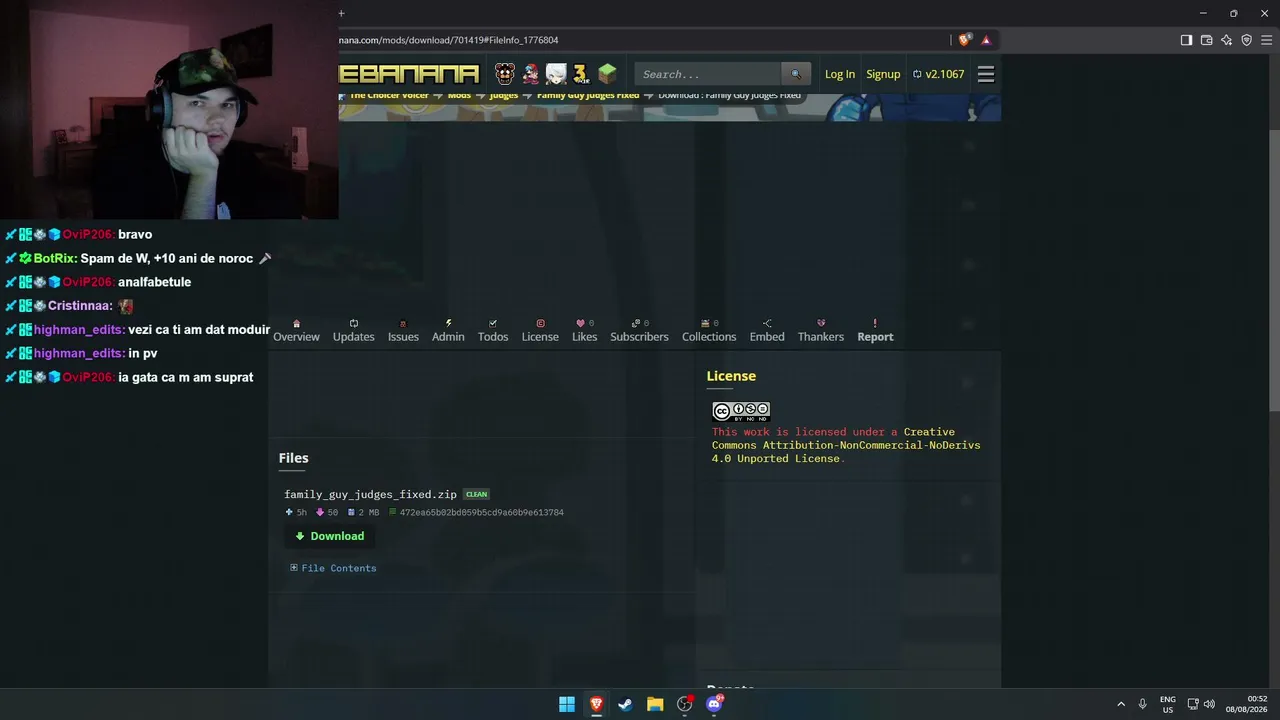This screenshot has width=1280, height=720.
Task: Click the streamer webcam overlay
Action: pyautogui.click(x=169, y=110)
